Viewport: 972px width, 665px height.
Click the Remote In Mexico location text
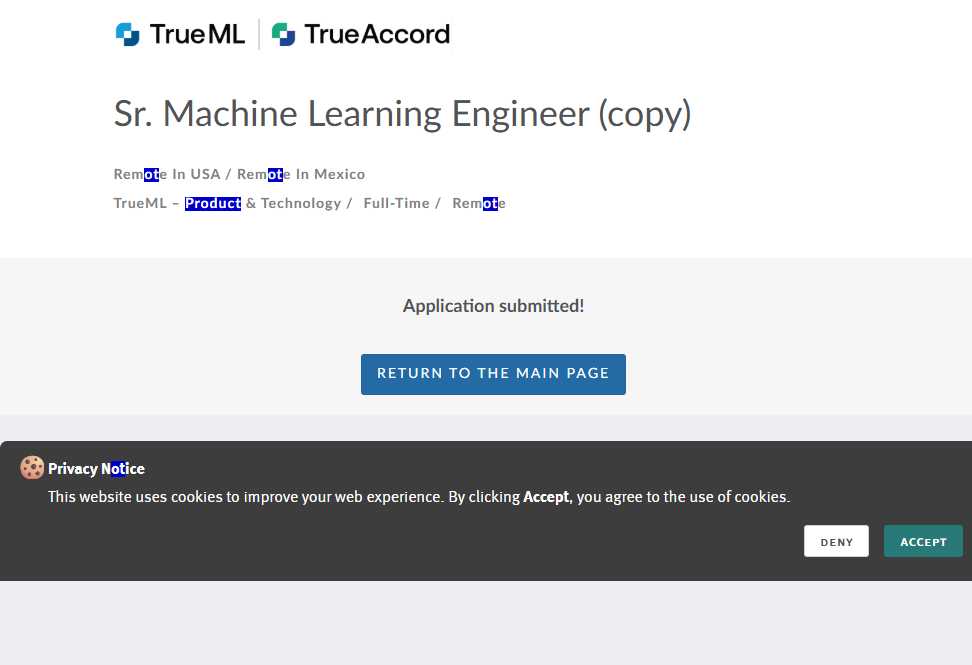tap(301, 174)
